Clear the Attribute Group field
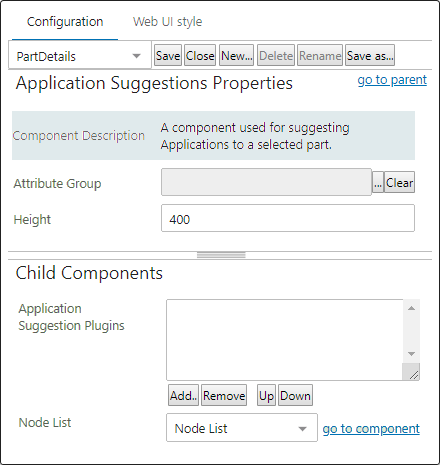Viewport: 440px width, 465px height. pos(399,182)
